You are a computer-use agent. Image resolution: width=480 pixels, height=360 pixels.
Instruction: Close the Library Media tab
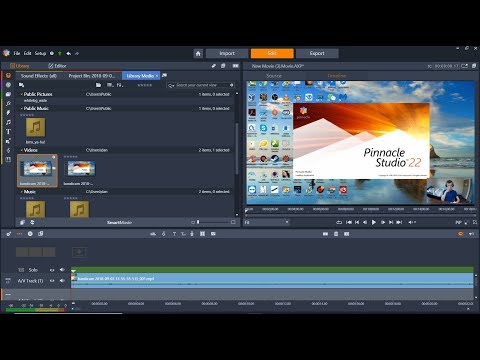click(x=157, y=76)
